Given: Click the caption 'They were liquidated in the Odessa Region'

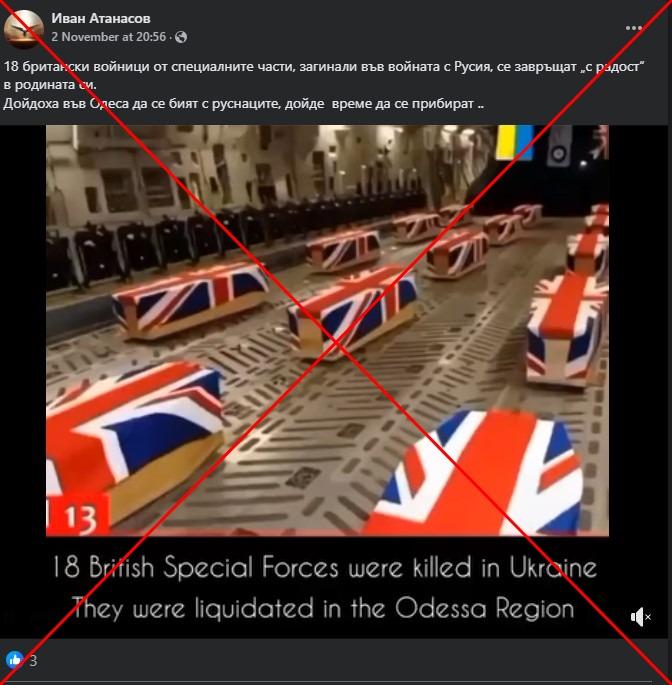Looking at the screenshot, I should pos(323,608).
